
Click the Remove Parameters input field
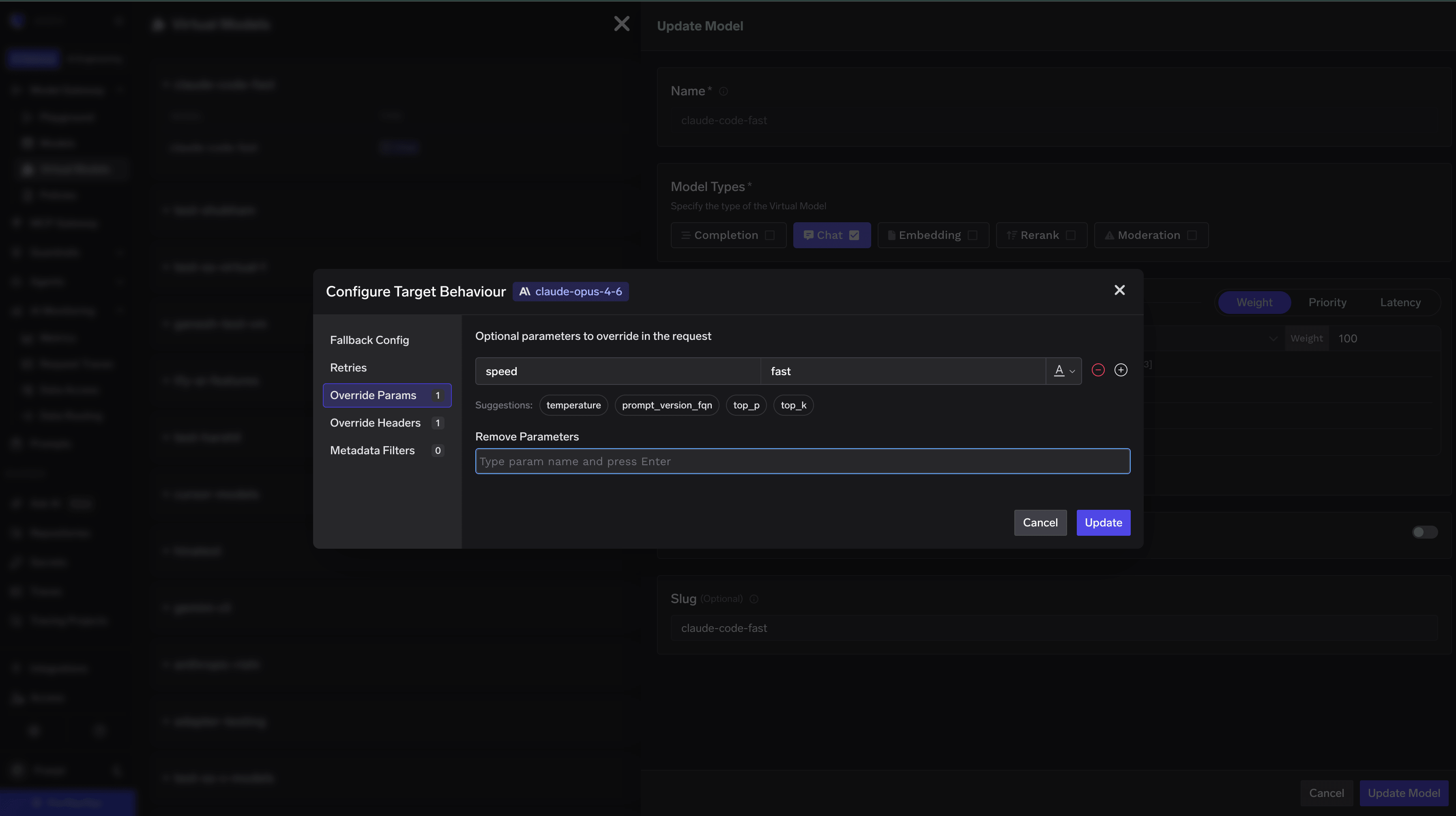[802, 461]
